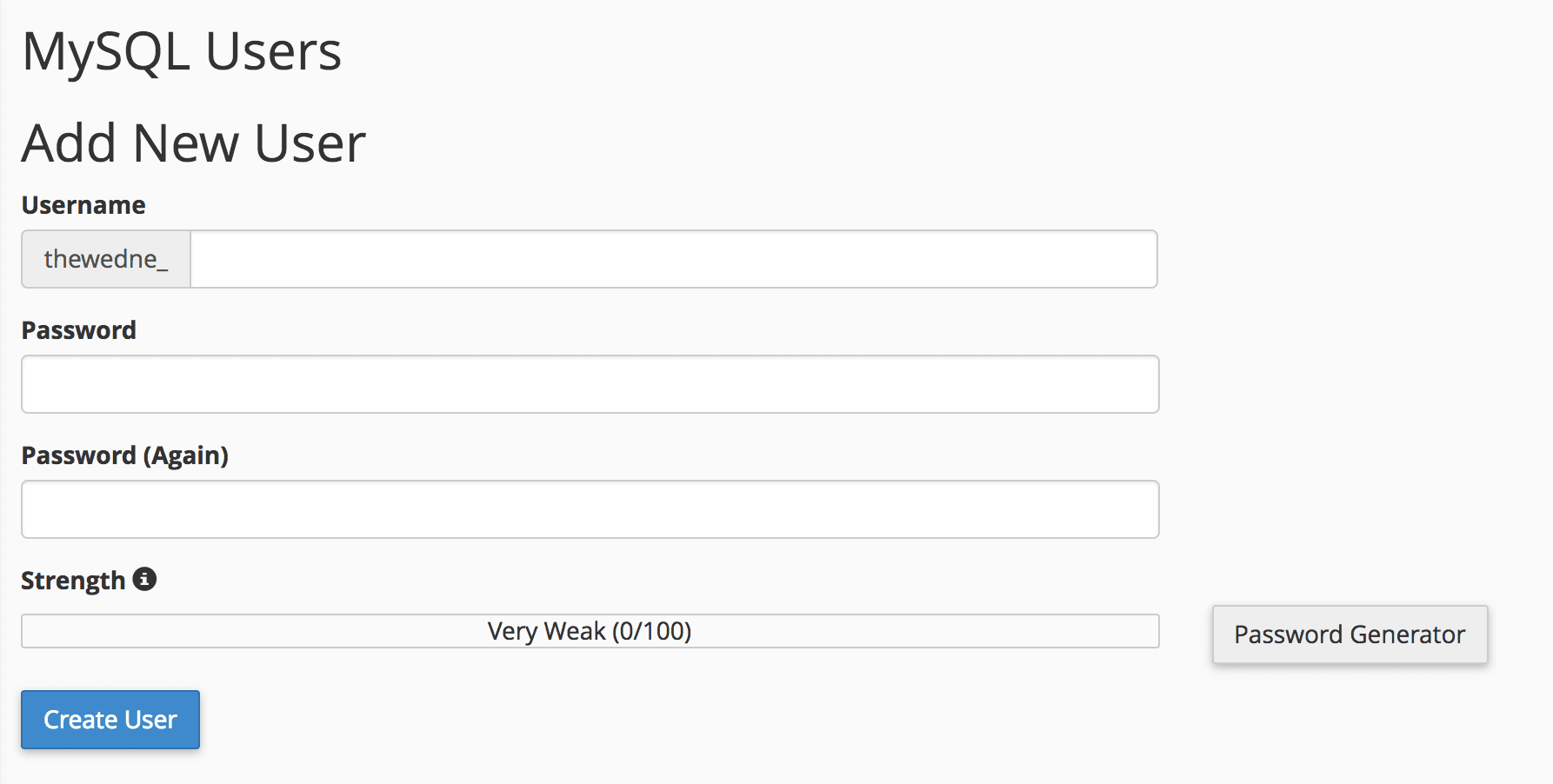Activate the password confirmation entry field
The image size is (1553, 784).
click(x=590, y=509)
